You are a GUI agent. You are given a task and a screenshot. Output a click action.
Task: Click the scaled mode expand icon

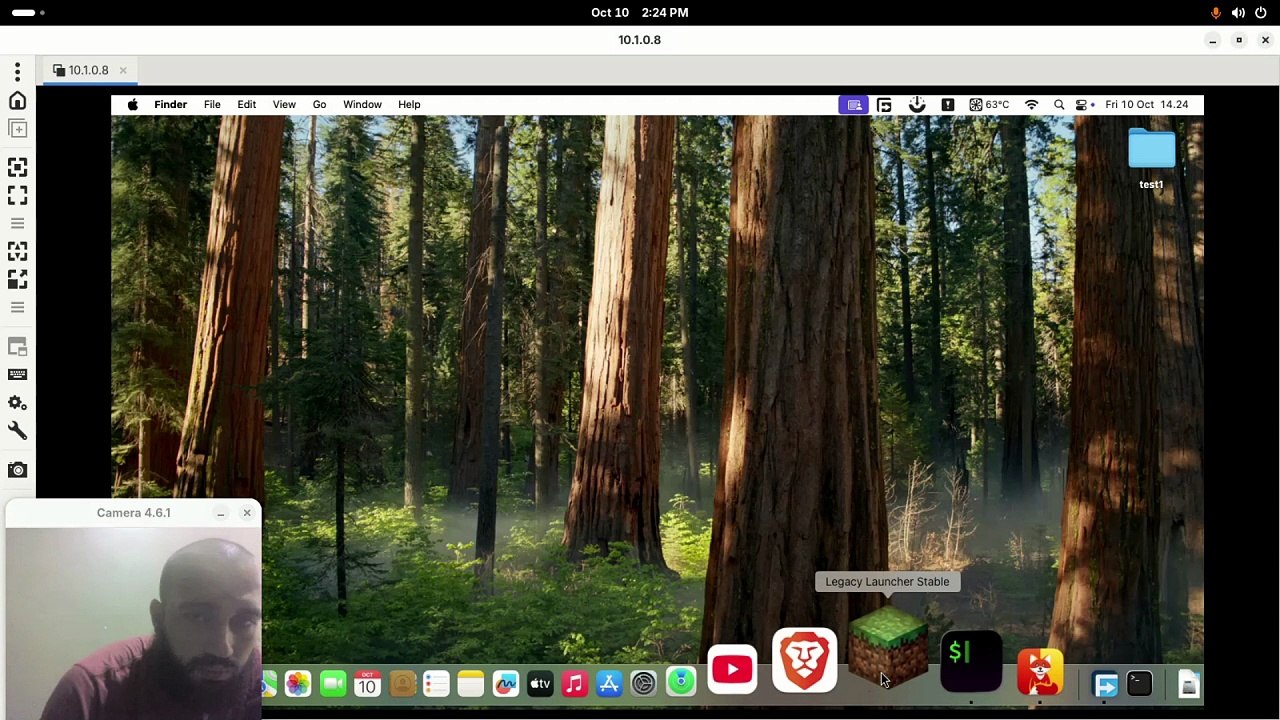pos(17,279)
